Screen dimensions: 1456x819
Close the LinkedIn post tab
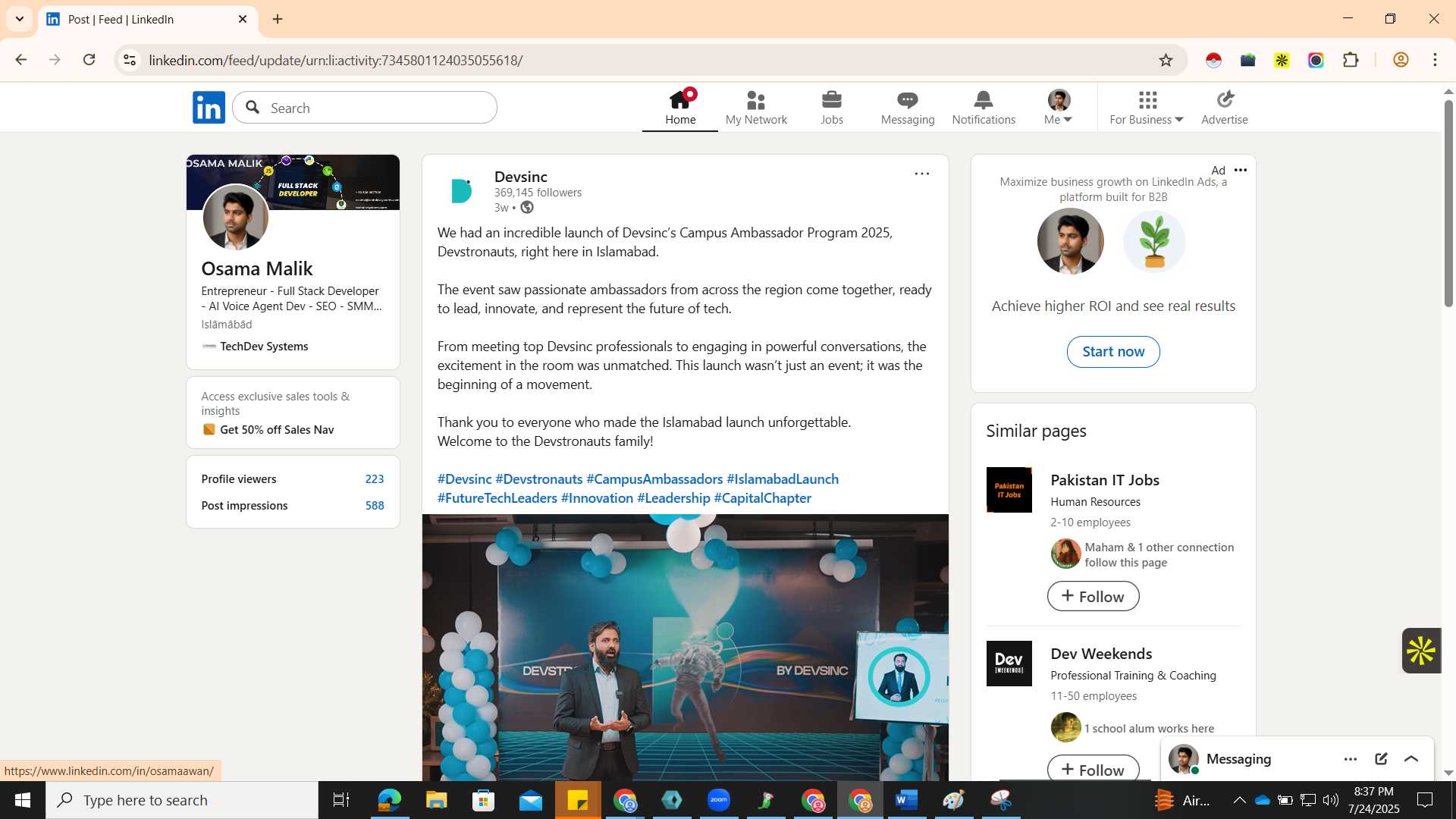[243, 19]
